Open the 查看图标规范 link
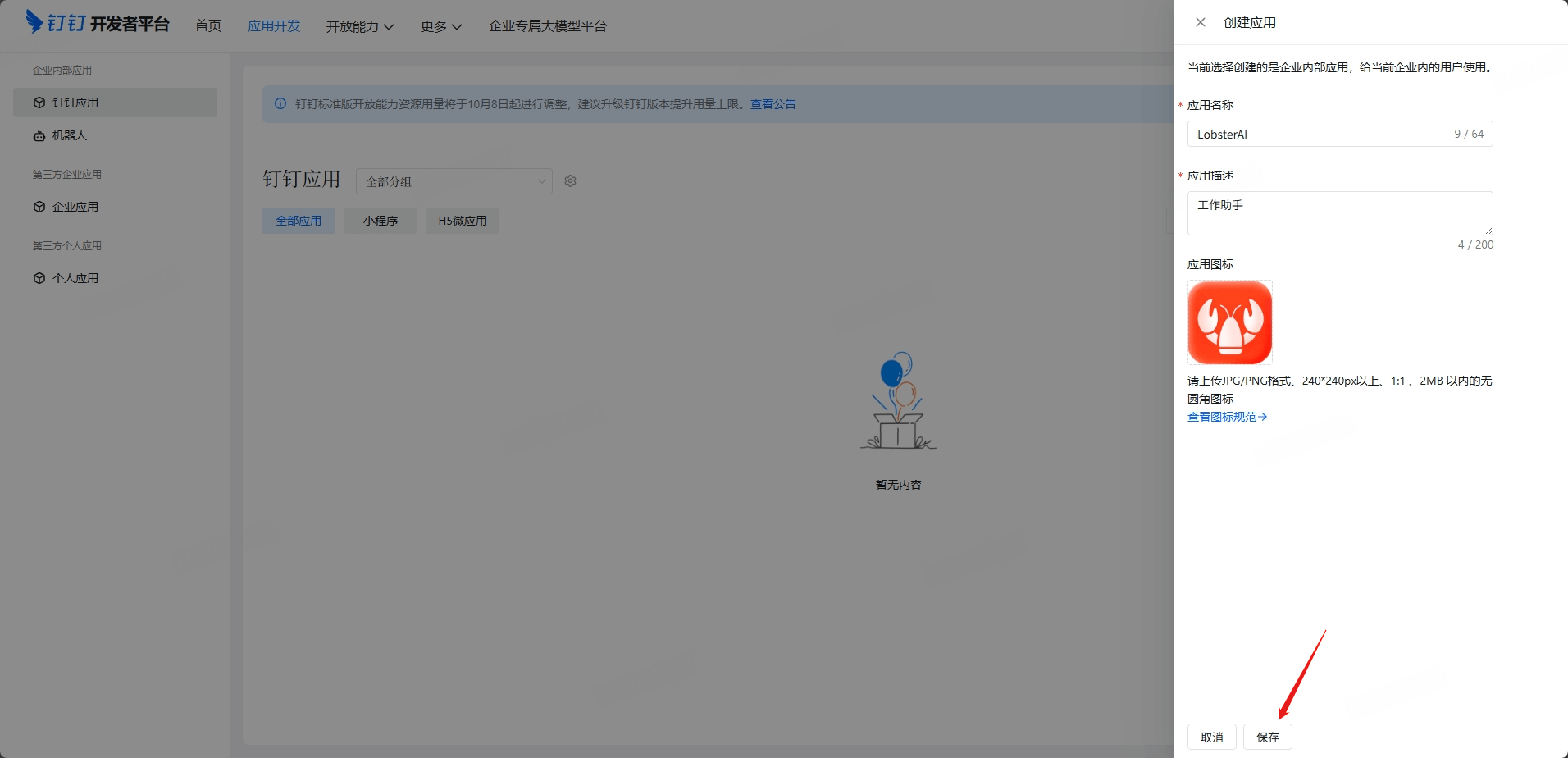The width and height of the screenshot is (1568, 758). (1225, 416)
